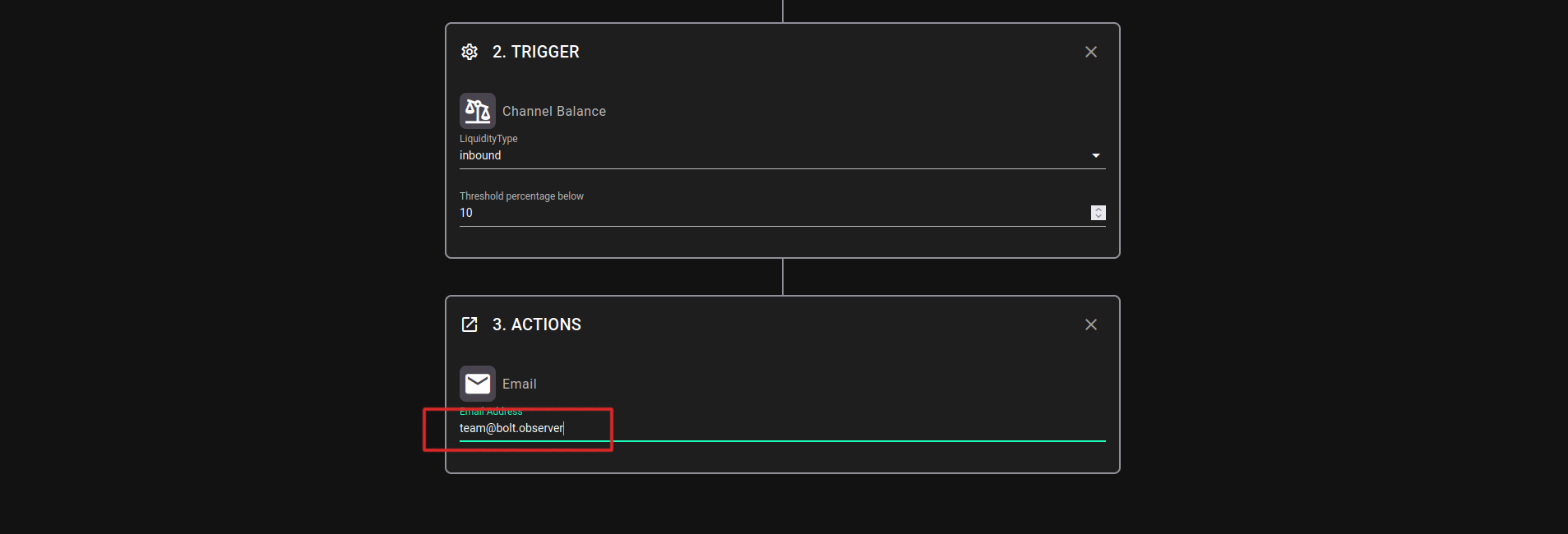Viewport: 1568px width, 534px height.
Task: Click the open-in-new icon beside 3. ACTIONS
Action: [x=469, y=325]
